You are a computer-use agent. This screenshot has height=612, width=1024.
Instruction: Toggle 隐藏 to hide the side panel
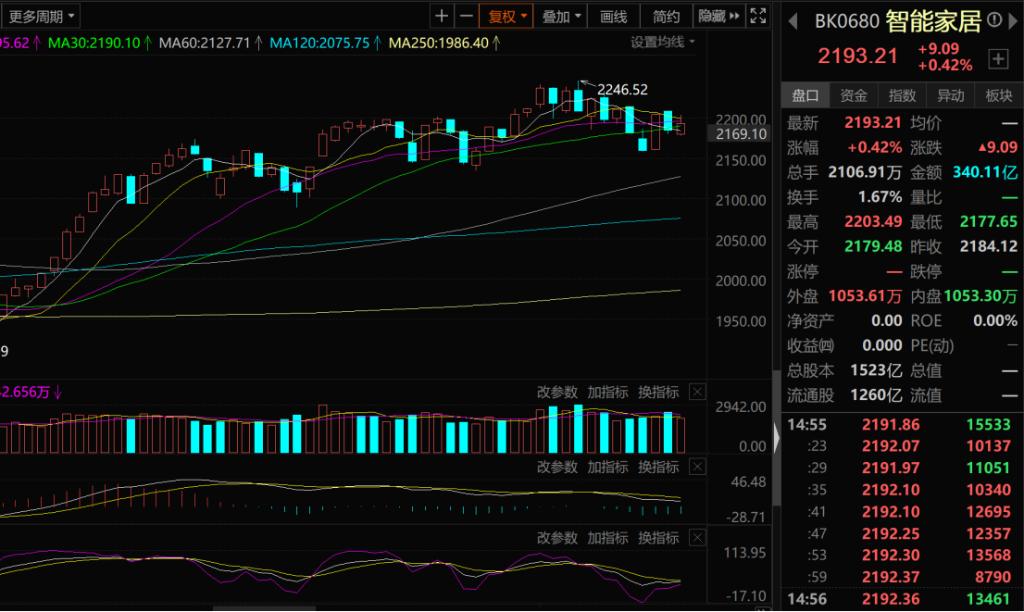point(719,16)
